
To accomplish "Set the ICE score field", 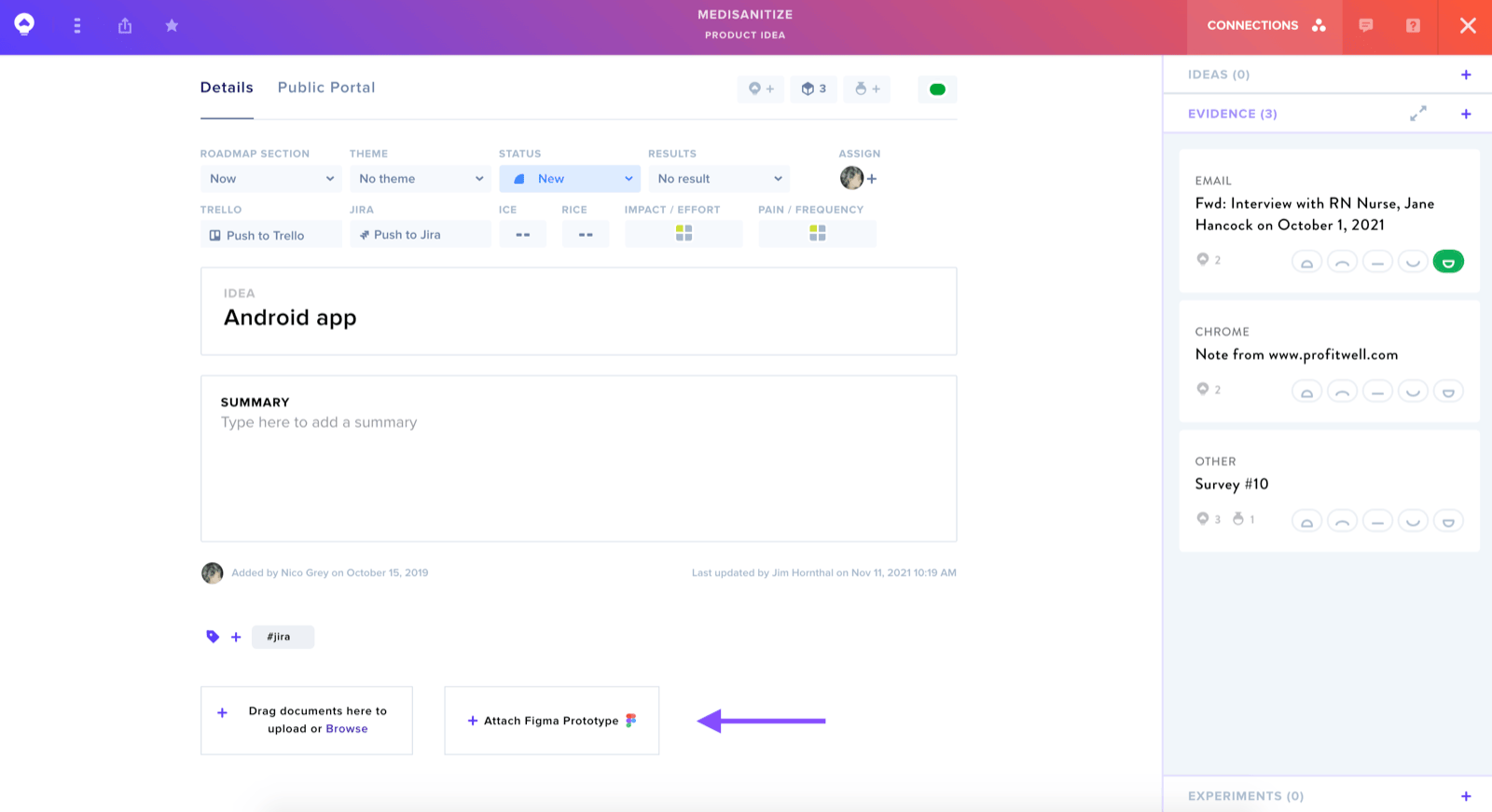I will (523, 235).
